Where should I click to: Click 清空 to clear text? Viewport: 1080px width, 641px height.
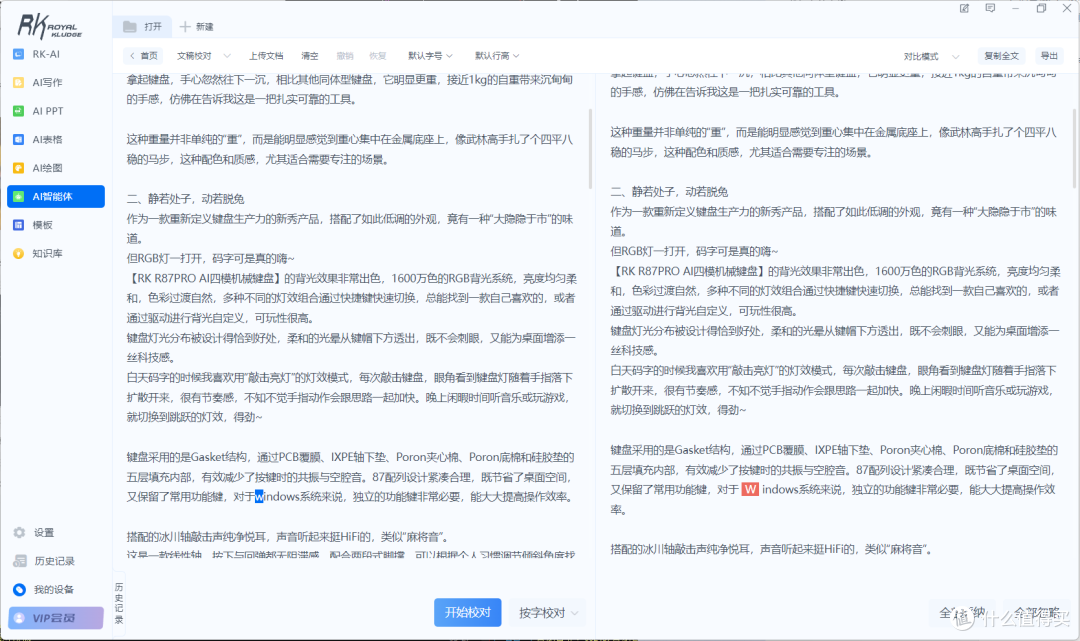(x=310, y=56)
